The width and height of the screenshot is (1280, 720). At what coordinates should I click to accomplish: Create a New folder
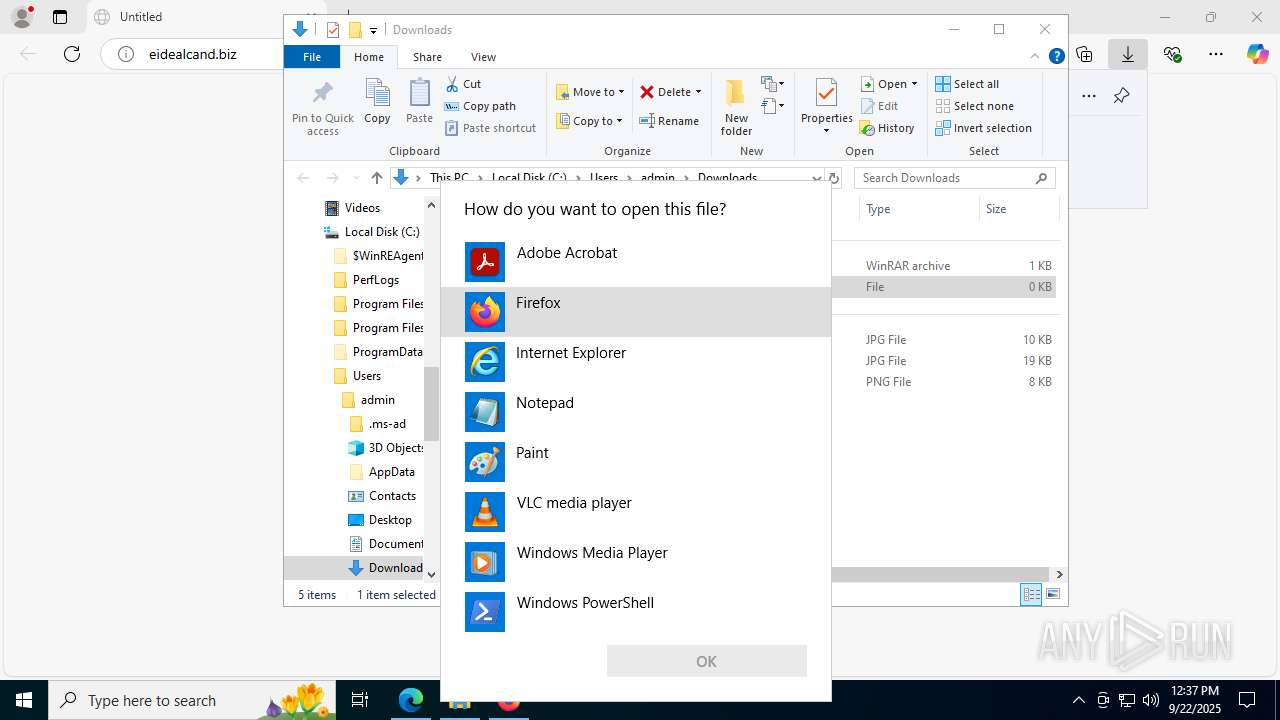736,108
